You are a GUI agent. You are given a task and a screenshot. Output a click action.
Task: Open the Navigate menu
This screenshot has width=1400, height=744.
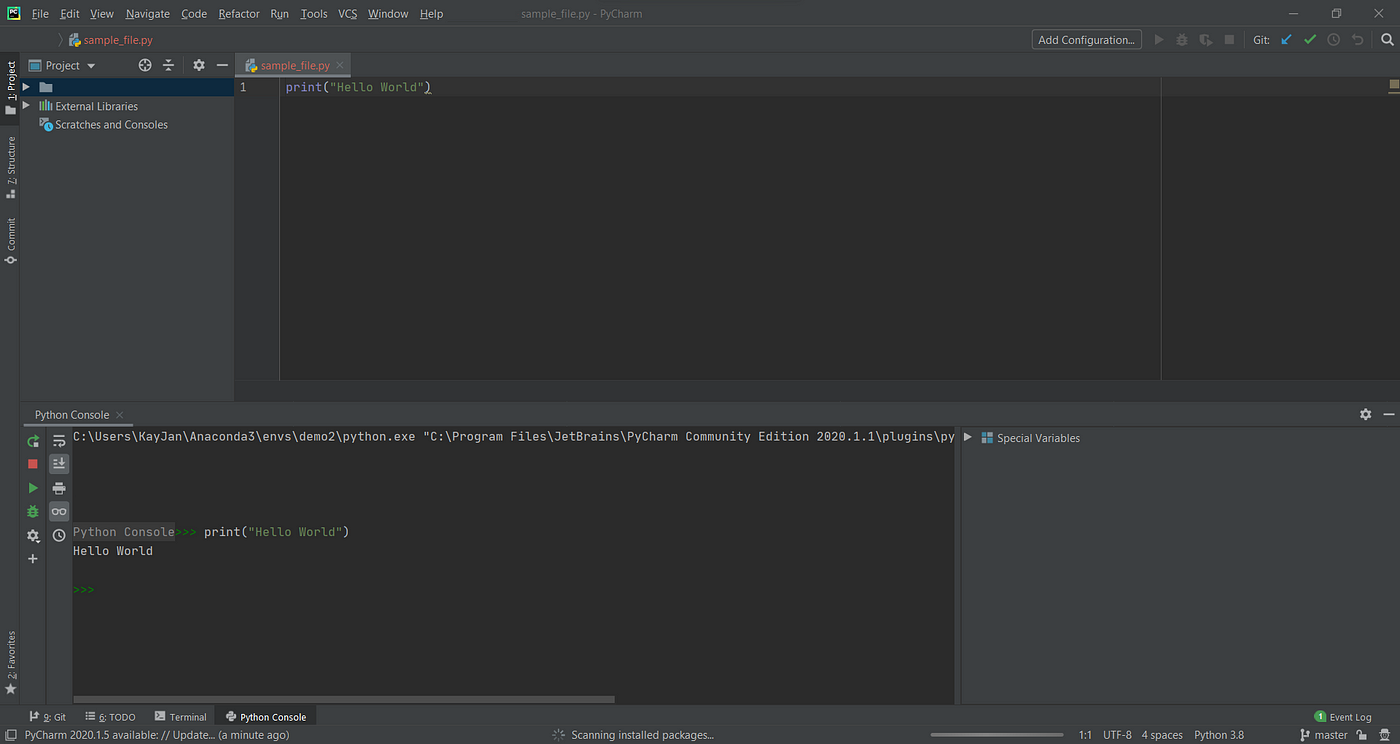(x=148, y=14)
